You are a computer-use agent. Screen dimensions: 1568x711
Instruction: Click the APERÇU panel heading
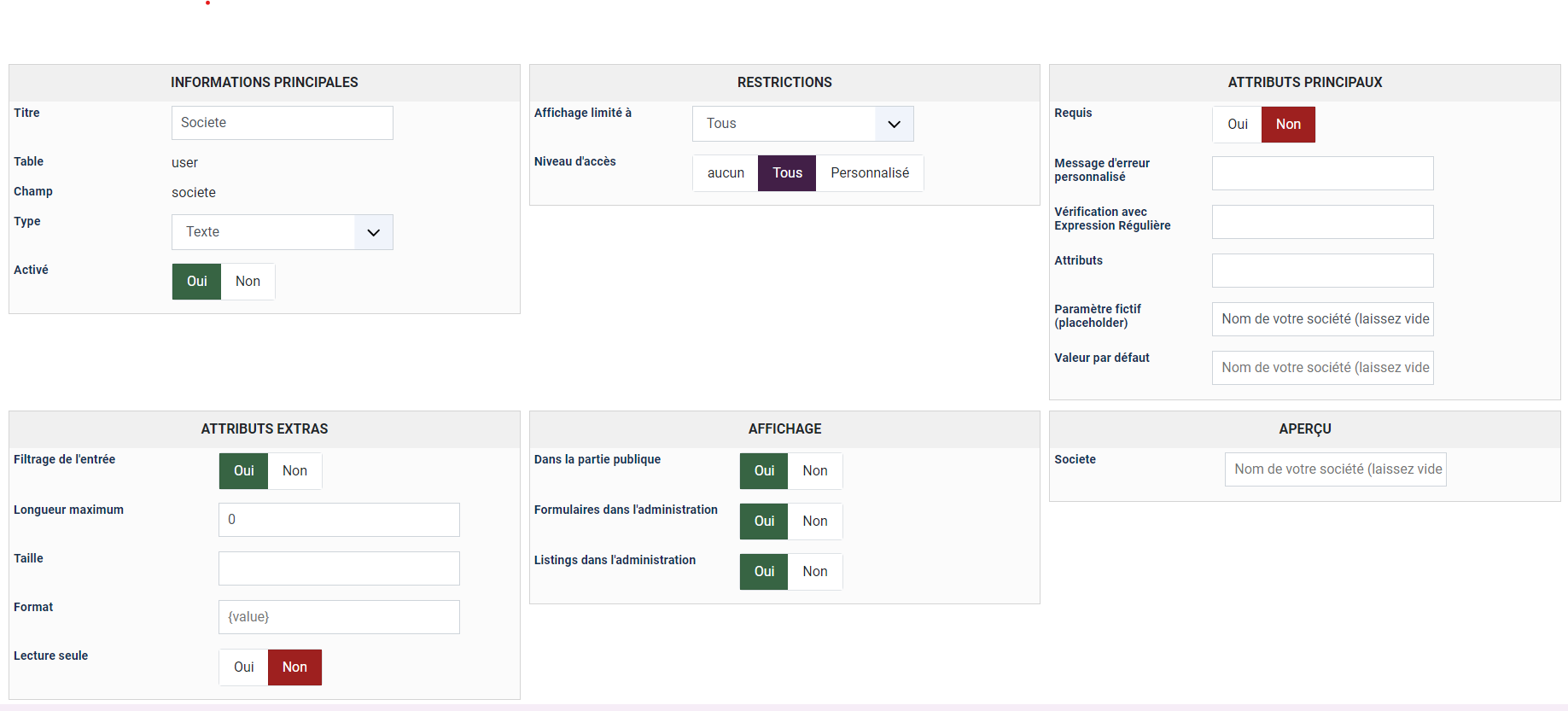(1305, 429)
